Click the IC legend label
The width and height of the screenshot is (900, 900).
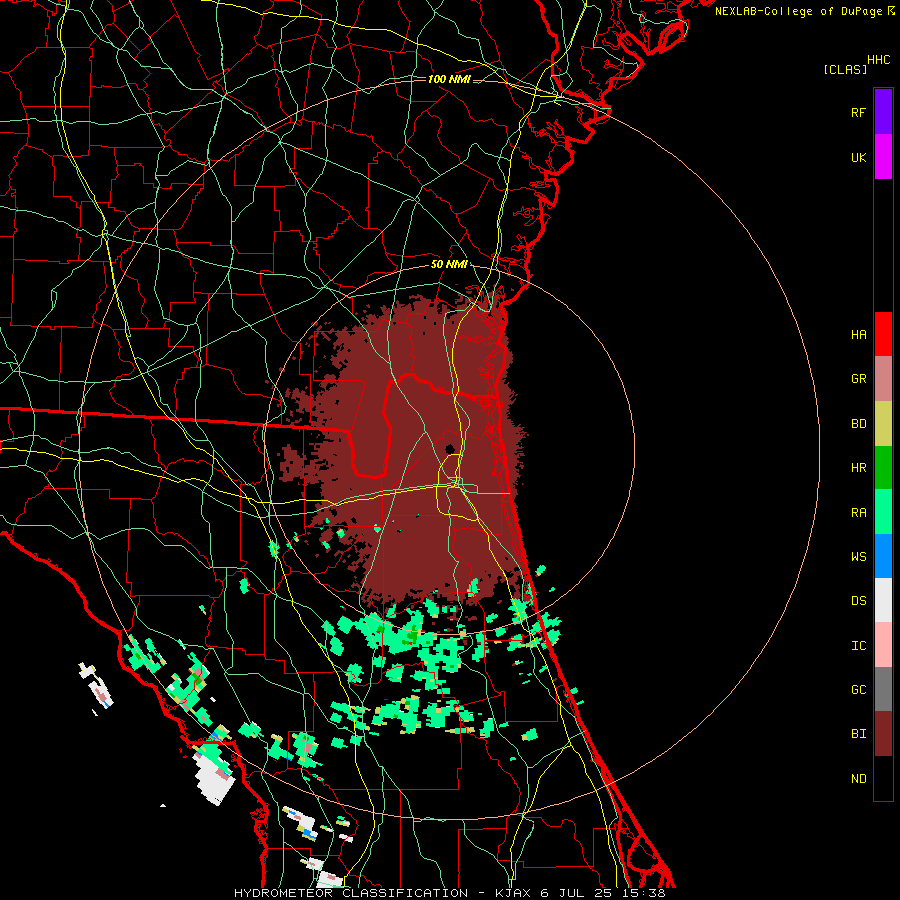pos(858,646)
